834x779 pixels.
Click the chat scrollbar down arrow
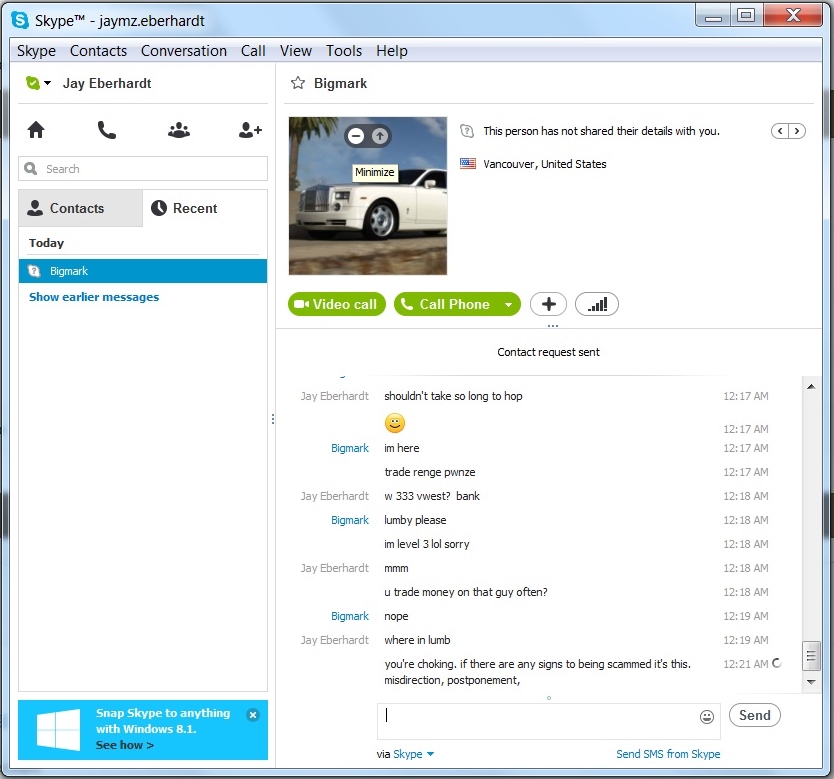point(811,681)
